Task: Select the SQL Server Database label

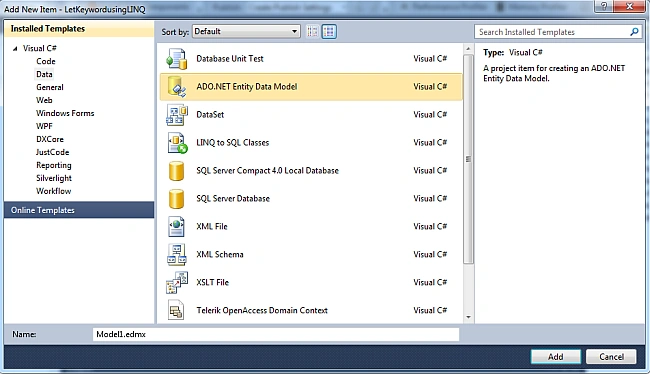Action: click(x=233, y=199)
